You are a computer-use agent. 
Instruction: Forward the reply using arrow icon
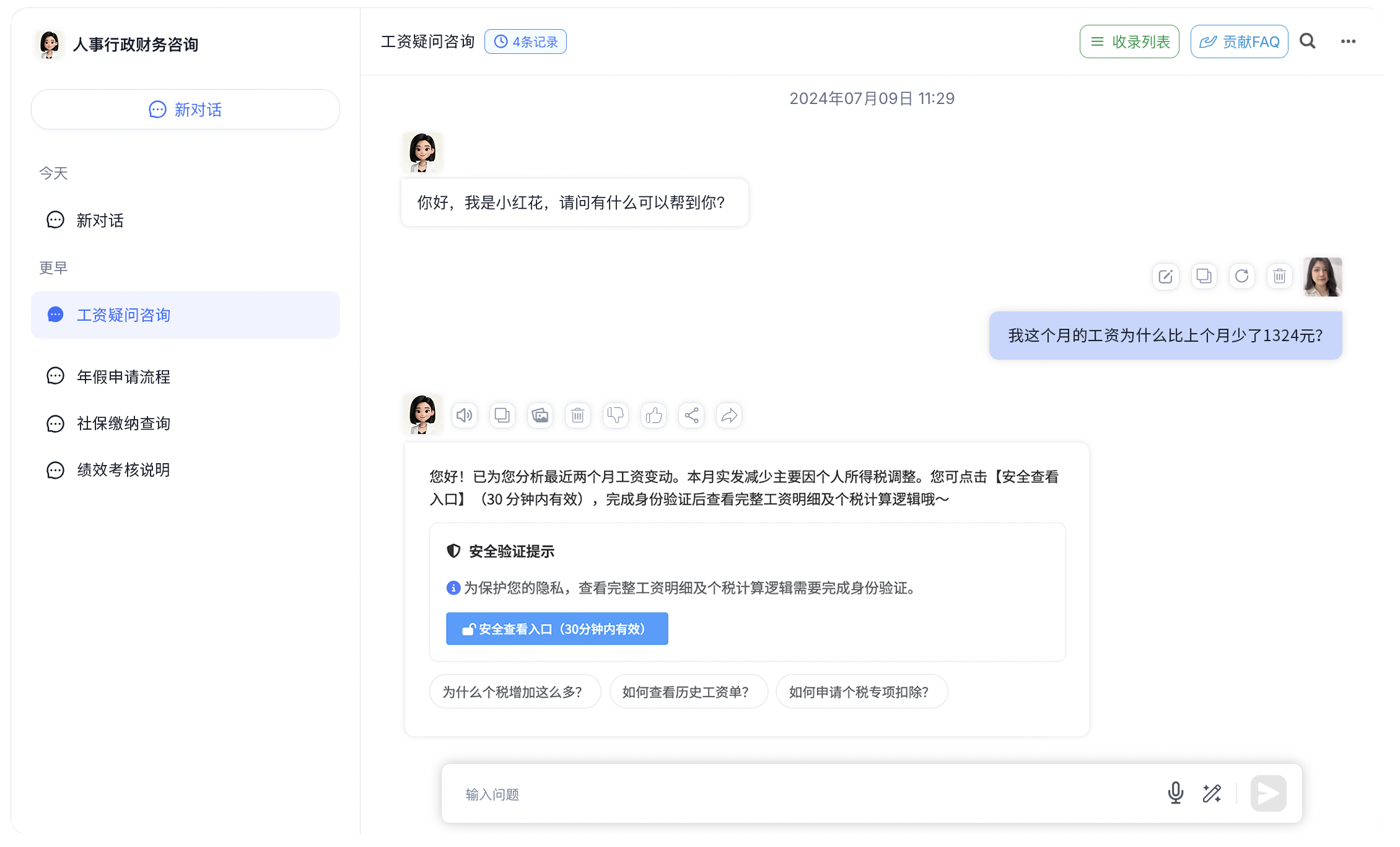(729, 415)
